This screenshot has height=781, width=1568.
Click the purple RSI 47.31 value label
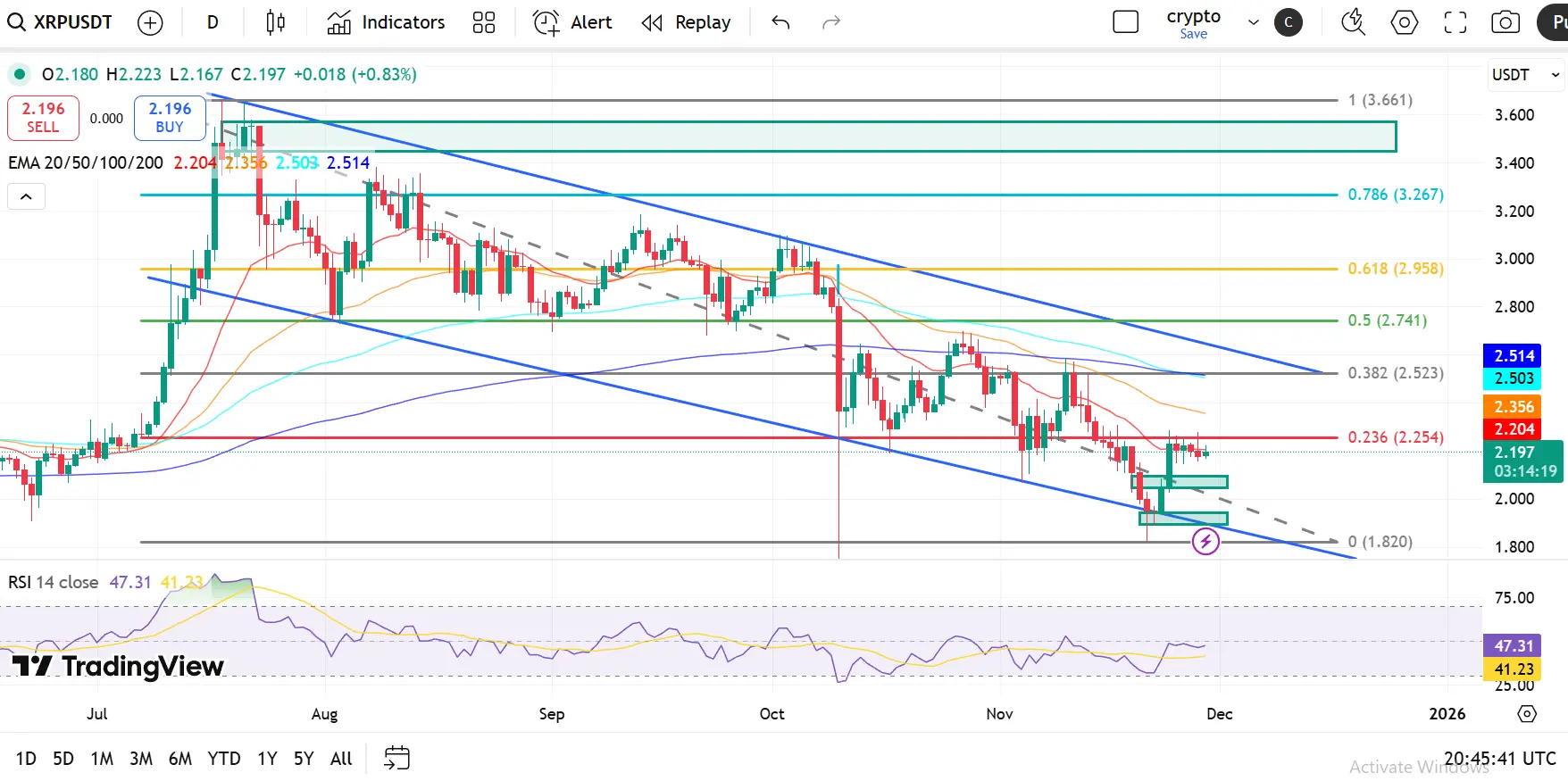pos(1514,645)
